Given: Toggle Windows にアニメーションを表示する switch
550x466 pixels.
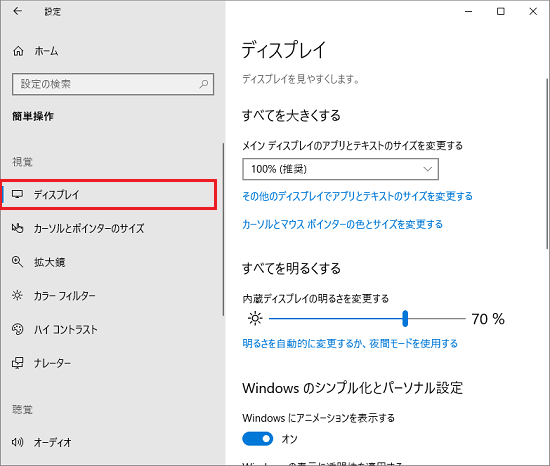Looking at the screenshot, I should pos(257,439).
